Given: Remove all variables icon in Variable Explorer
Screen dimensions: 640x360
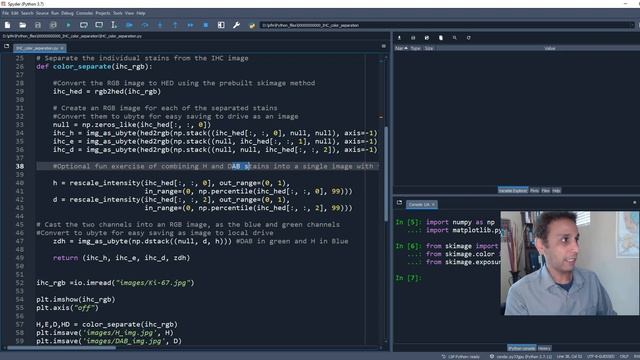Looking at the screenshot, I should pyautogui.click(x=441, y=38).
